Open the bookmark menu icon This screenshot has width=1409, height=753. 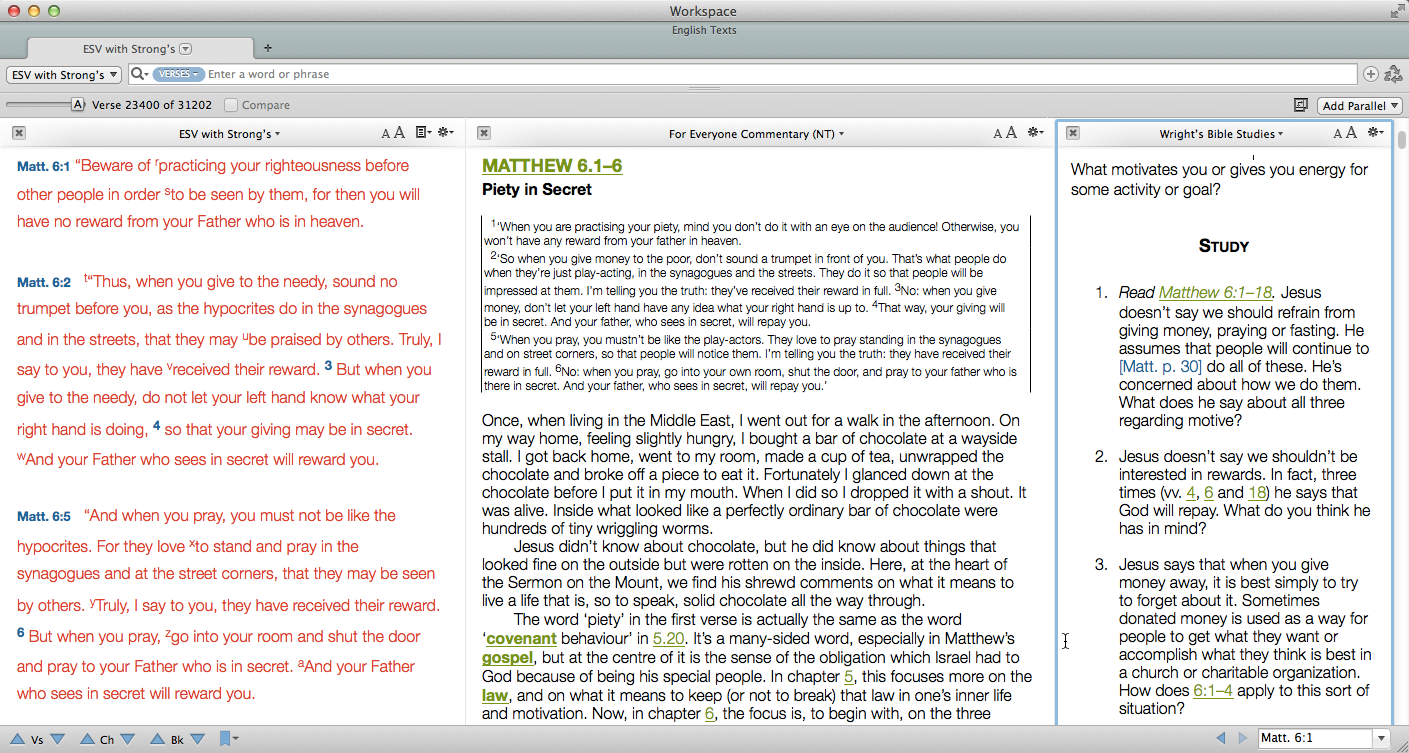[x=228, y=739]
